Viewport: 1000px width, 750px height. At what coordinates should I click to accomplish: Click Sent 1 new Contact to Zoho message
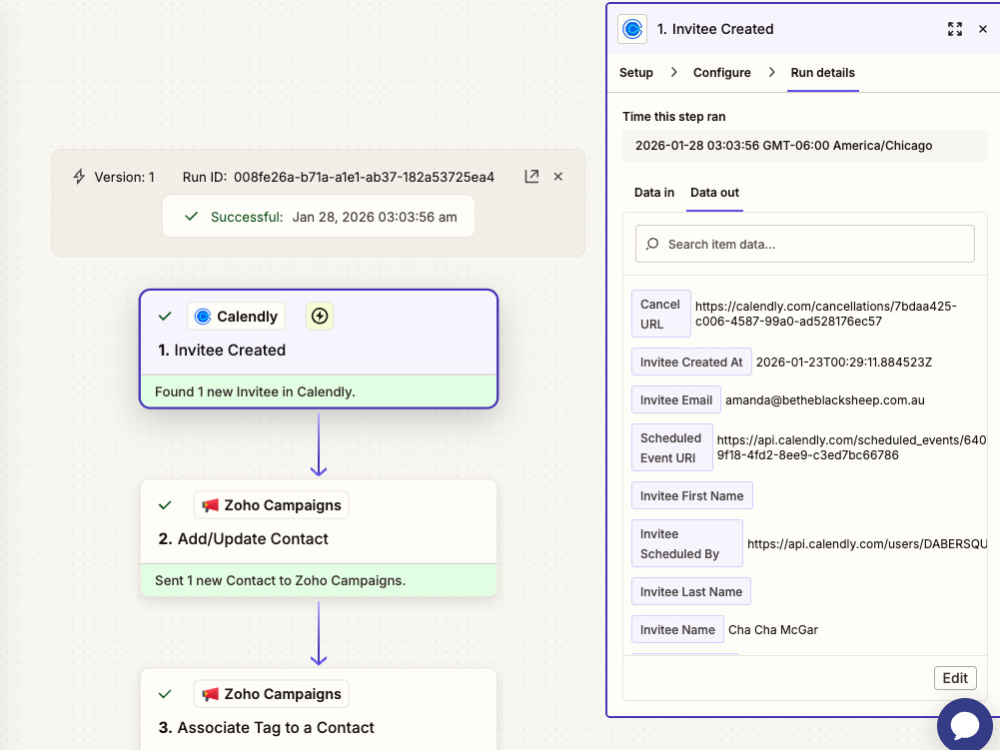(x=280, y=580)
